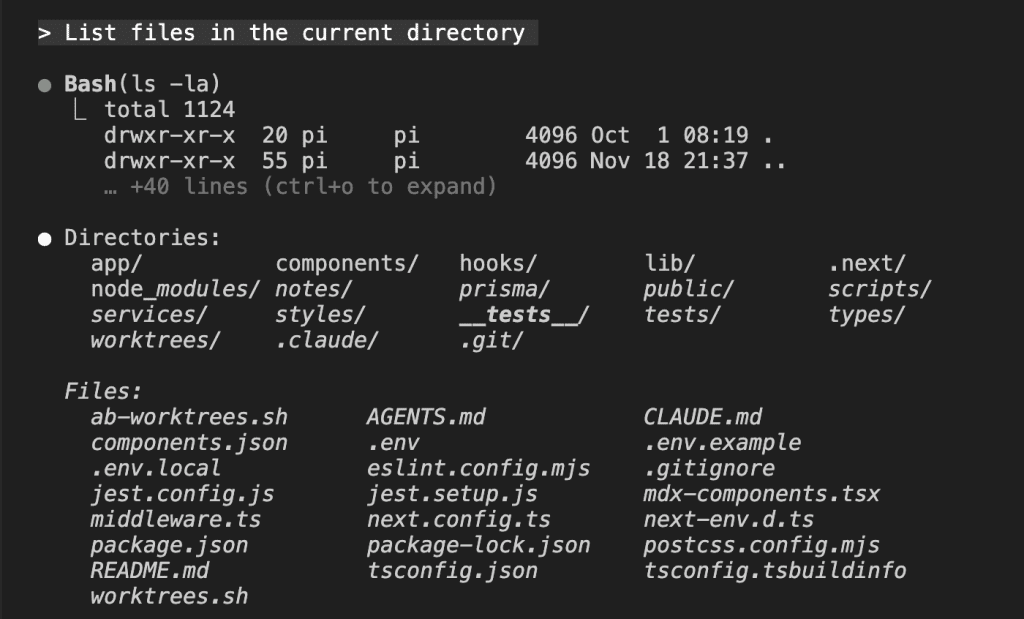Select the components/ directory name
The height and width of the screenshot is (619, 1024).
[347, 264]
